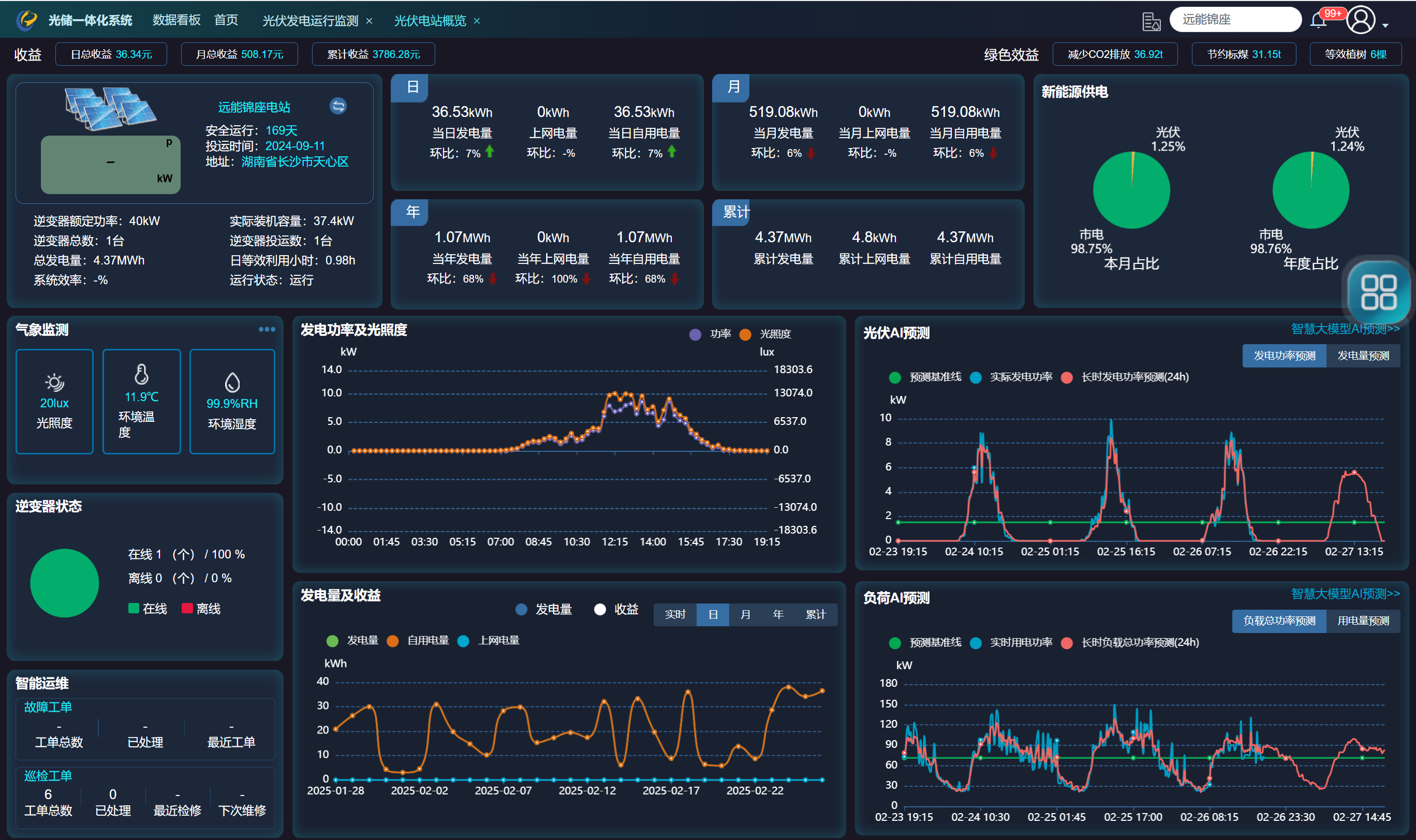1416x840 pixels.
Task: Click the 光照度 20lux weather card
Action: 54,401
